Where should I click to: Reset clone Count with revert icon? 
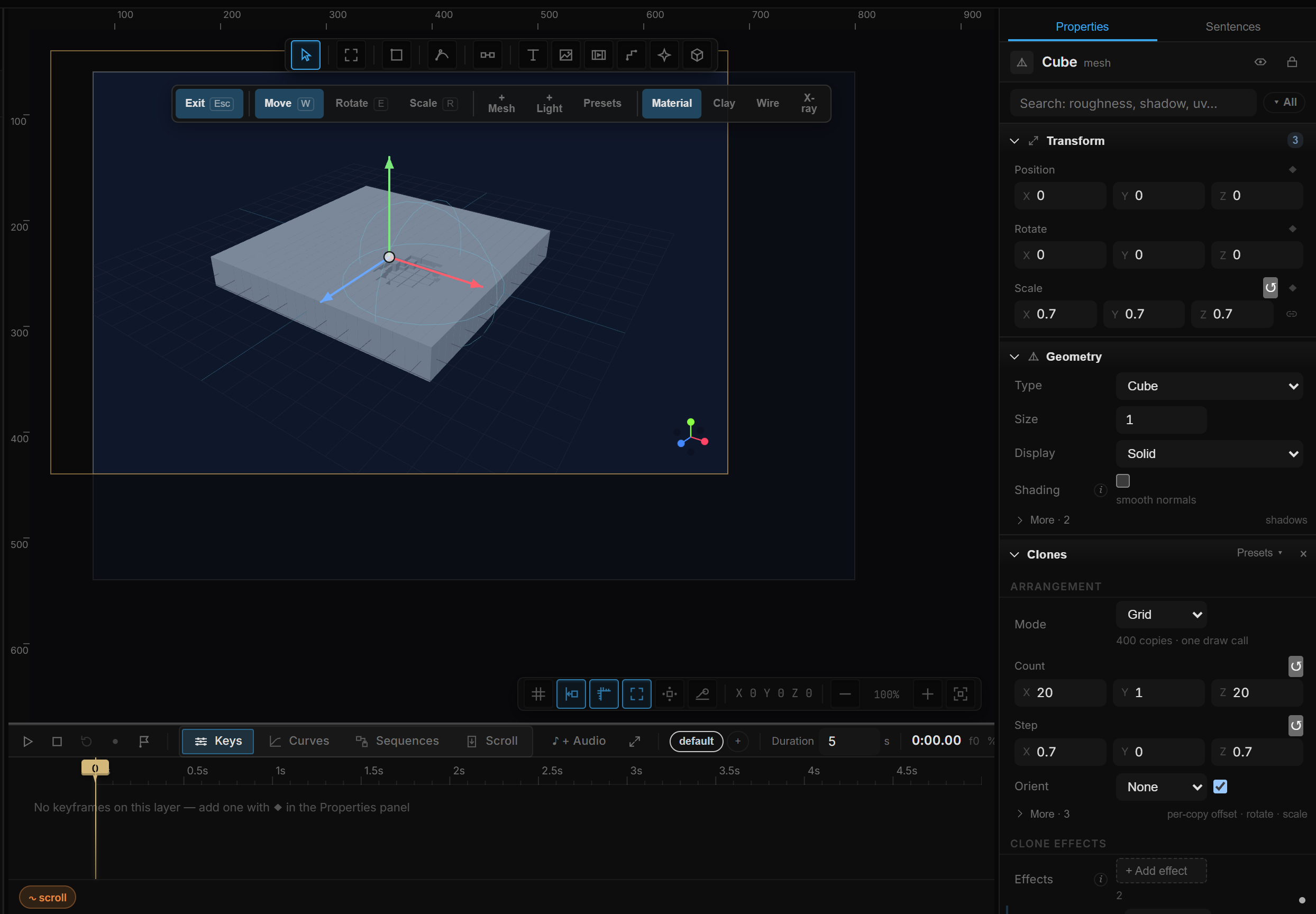[x=1296, y=666]
